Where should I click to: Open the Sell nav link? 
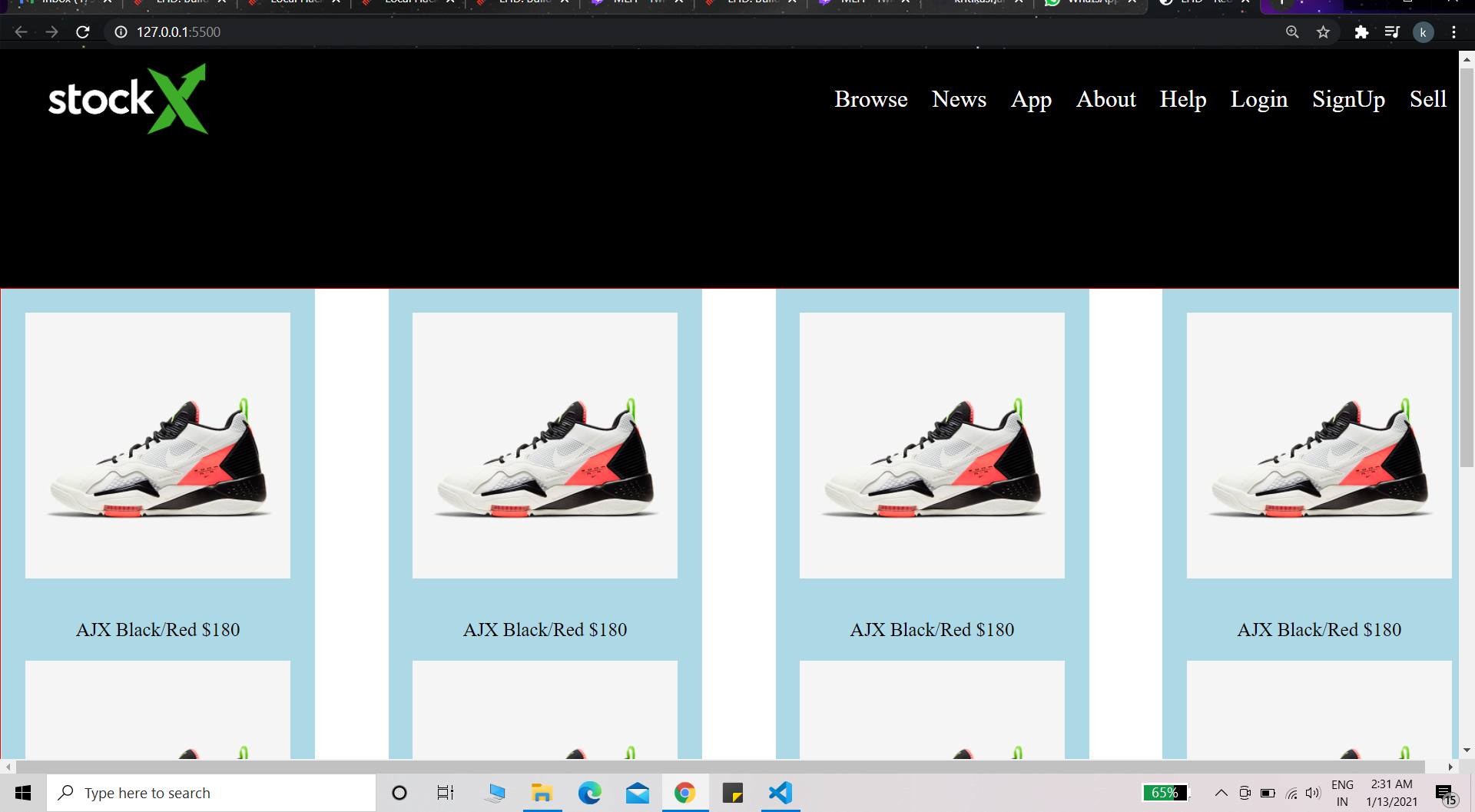pyautogui.click(x=1428, y=99)
